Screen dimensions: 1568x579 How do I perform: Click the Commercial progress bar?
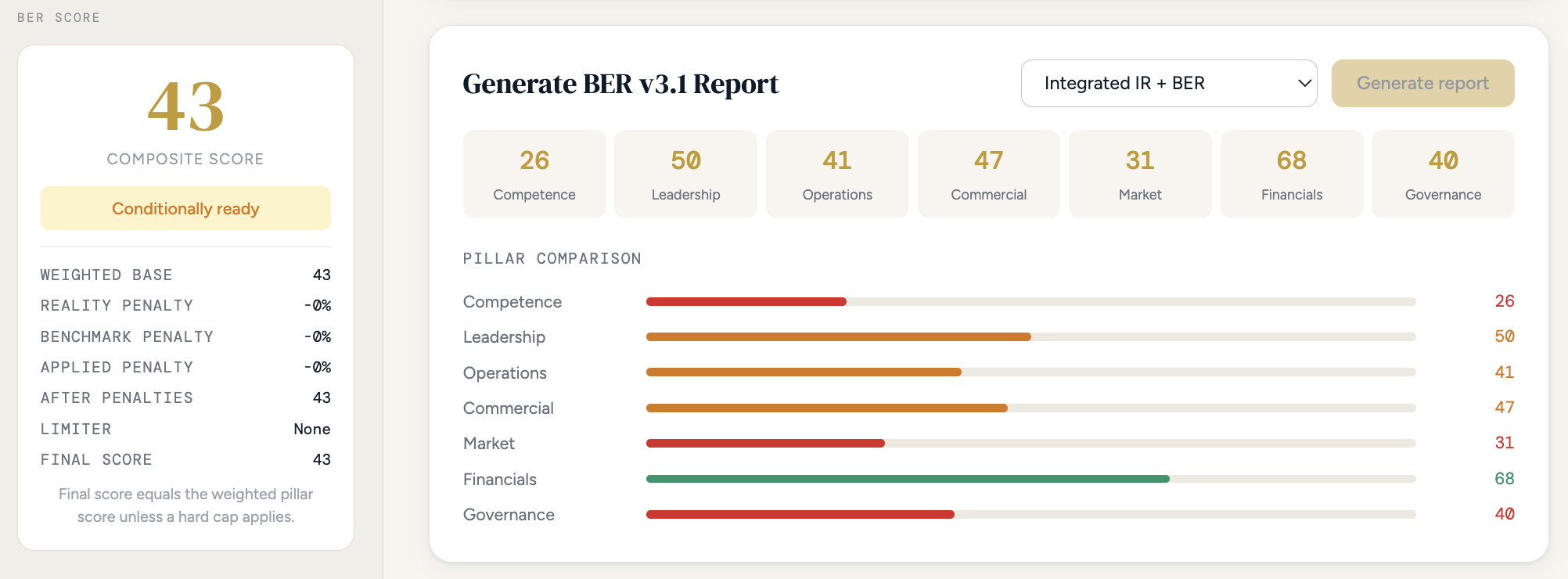(827, 408)
